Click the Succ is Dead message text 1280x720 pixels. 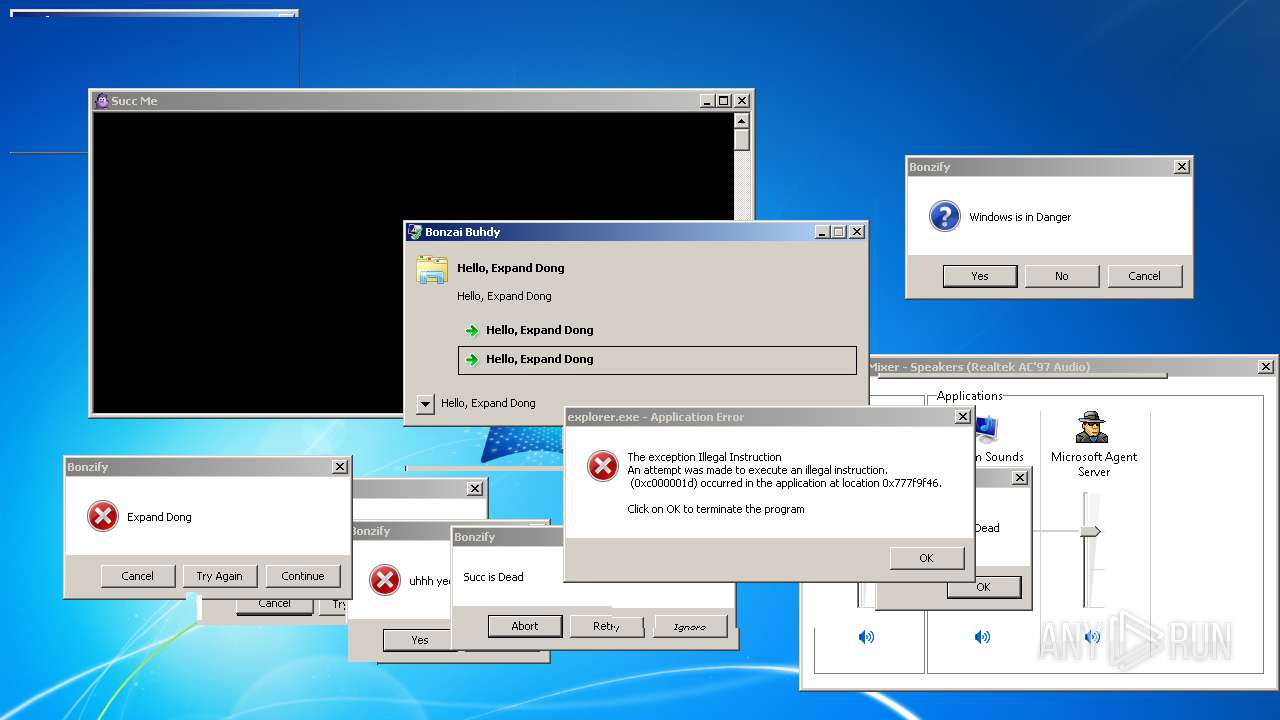tap(493, 577)
